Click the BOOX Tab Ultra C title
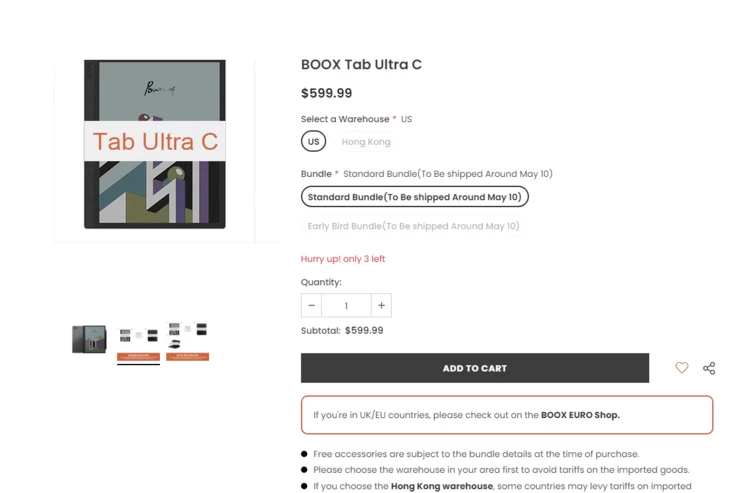Viewport: 750px width, 493px height. point(361,65)
